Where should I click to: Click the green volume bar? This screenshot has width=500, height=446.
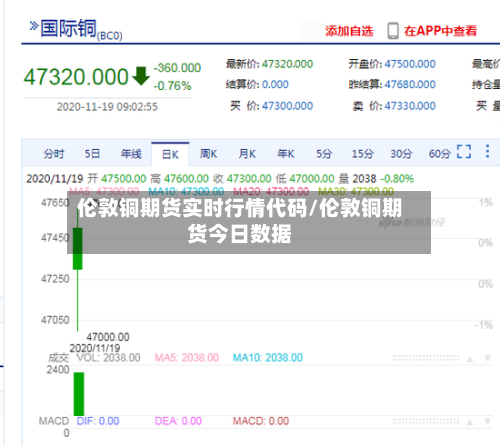coord(79,394)
